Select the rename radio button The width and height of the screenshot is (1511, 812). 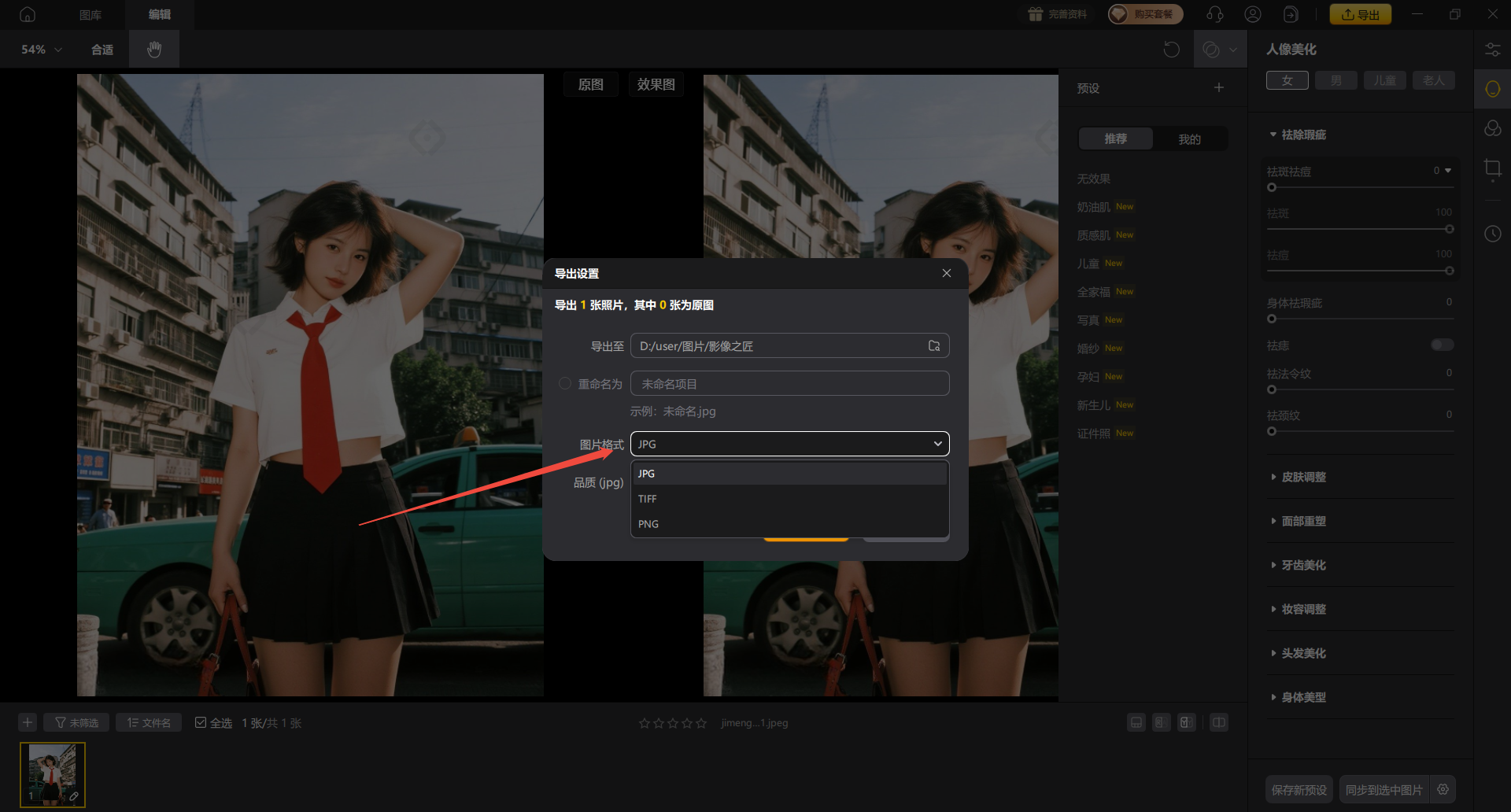coord(564,384)
